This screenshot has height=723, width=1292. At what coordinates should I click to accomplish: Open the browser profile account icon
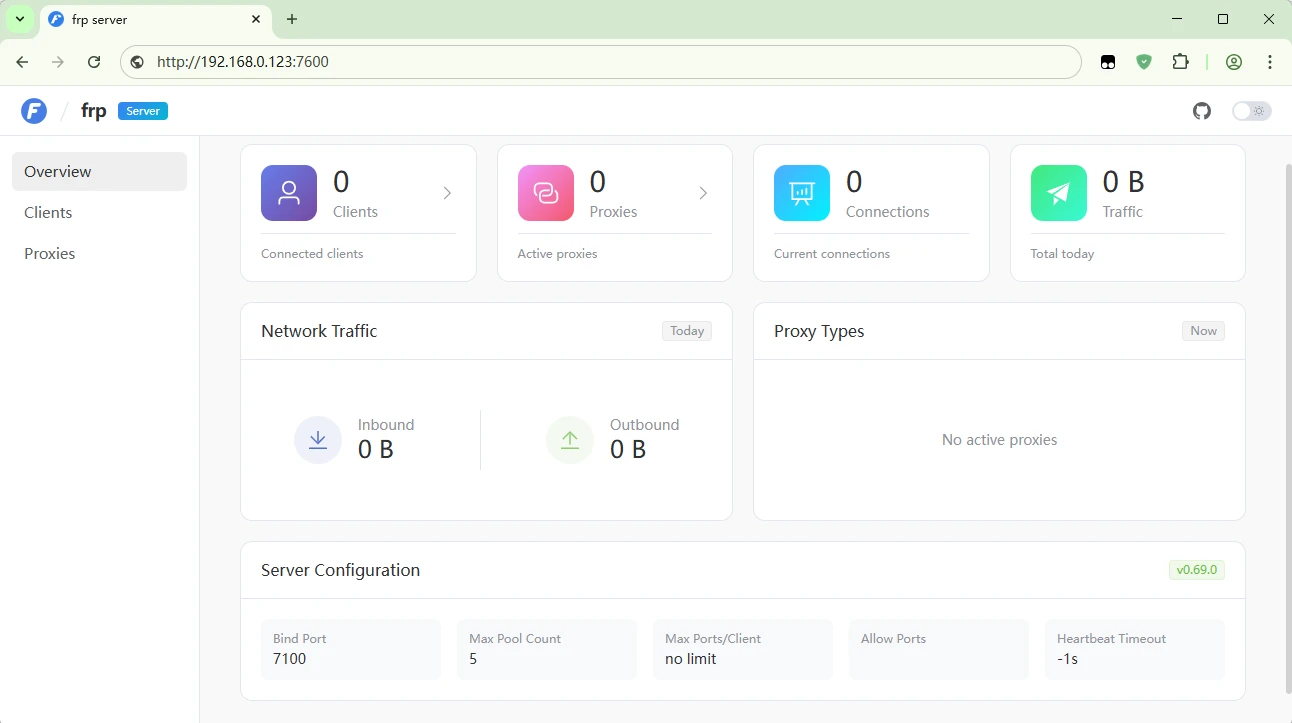[x=1234, y=62]
